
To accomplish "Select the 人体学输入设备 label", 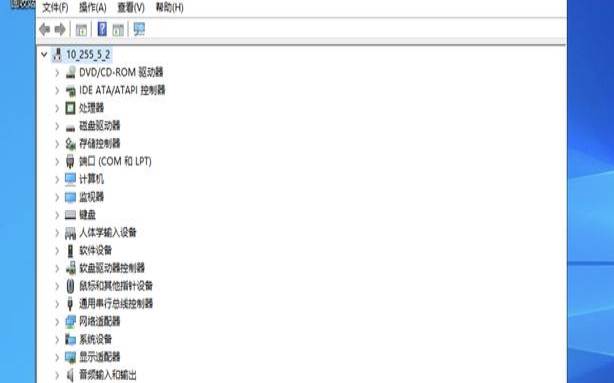I will click(x=108, y=233).
